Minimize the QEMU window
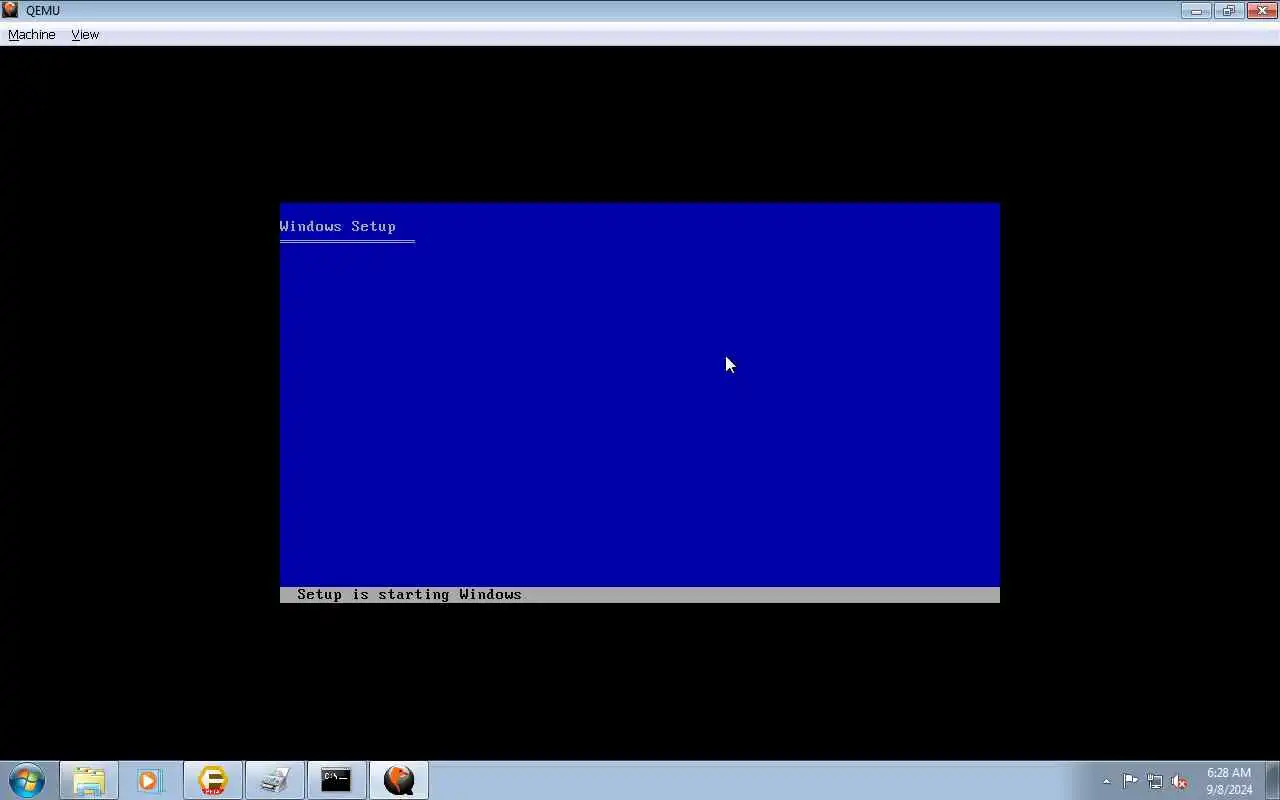The height and width of the screenshot is (800, 1280). [1196, 11]
